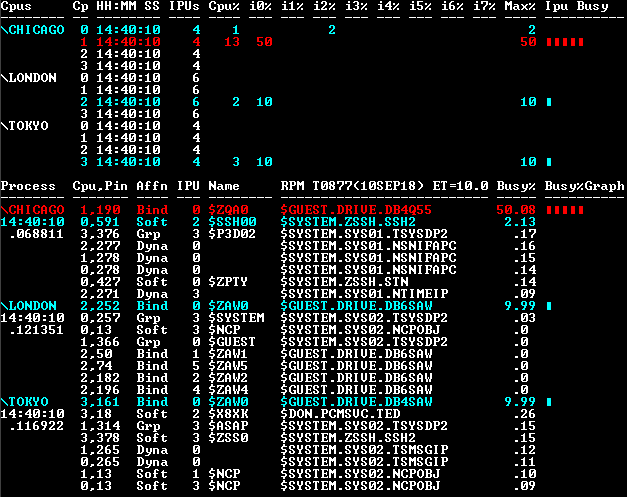
Task: Click the HH:MM SS column header
Action: coord(128,6)
